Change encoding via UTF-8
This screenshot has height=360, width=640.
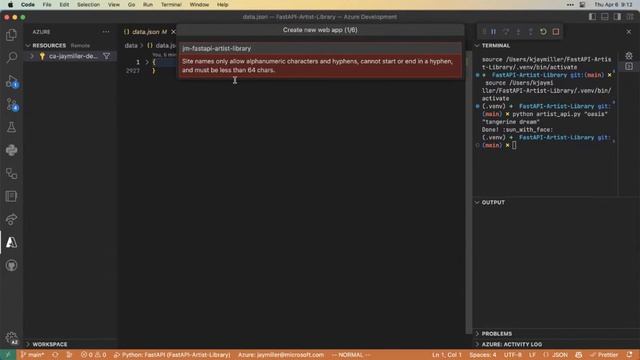(513, 355)
